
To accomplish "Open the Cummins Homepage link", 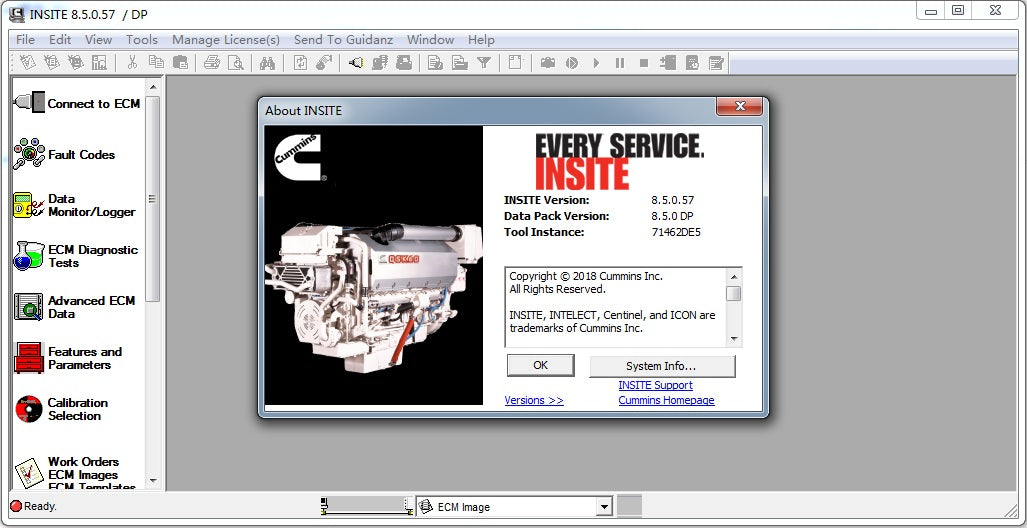I will pos(666,400).
